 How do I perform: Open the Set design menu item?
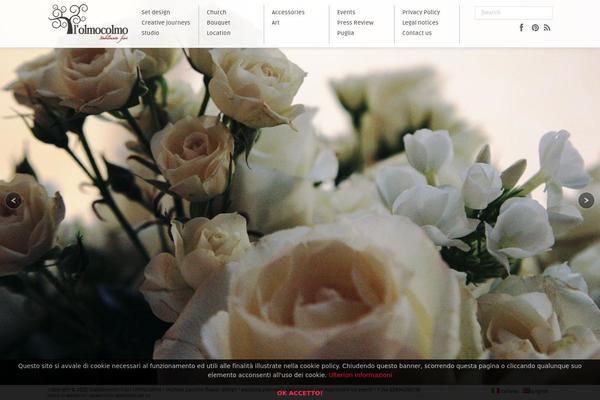156,12
